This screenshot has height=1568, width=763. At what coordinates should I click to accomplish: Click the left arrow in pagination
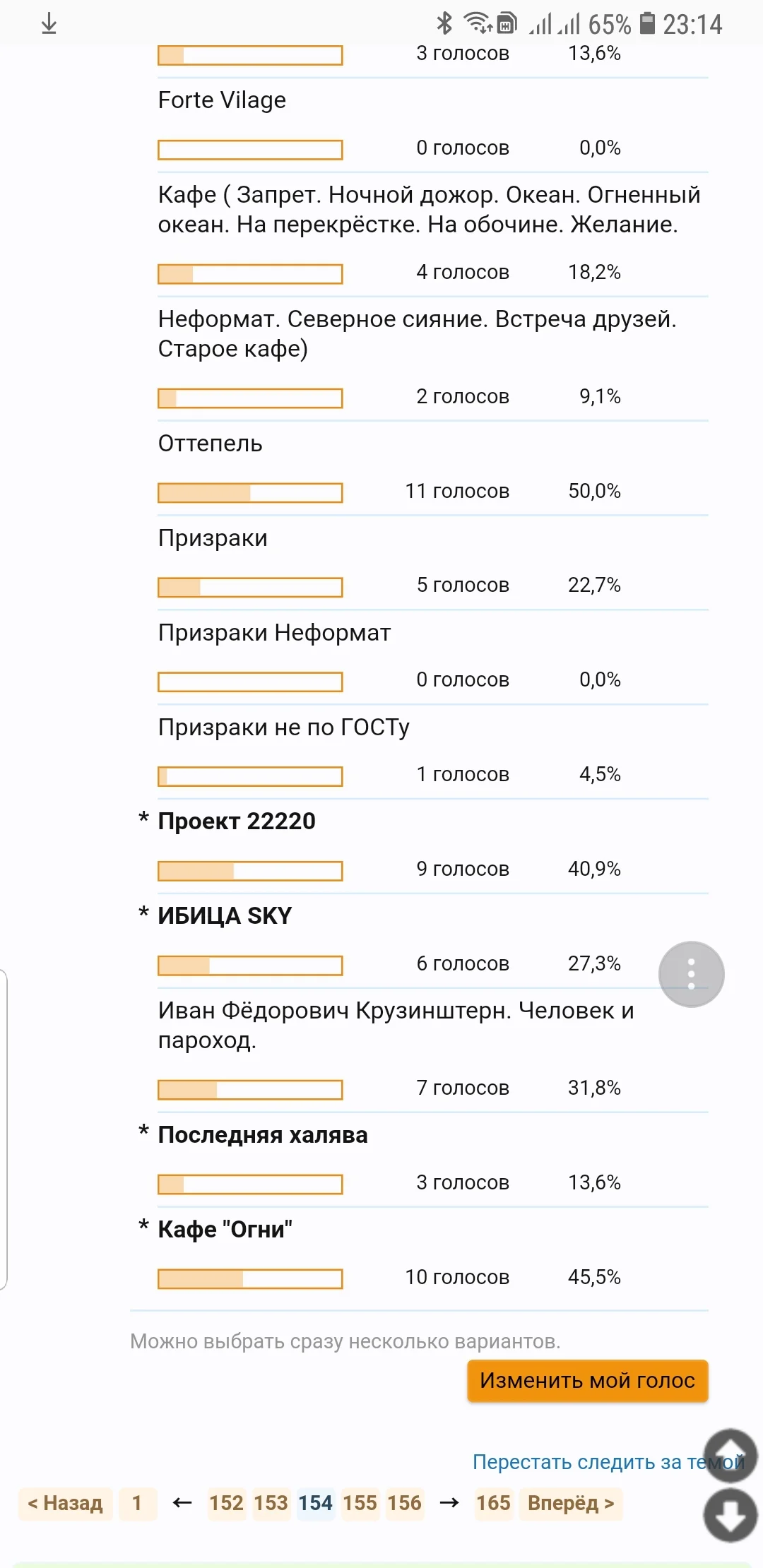click(182, 1502)
